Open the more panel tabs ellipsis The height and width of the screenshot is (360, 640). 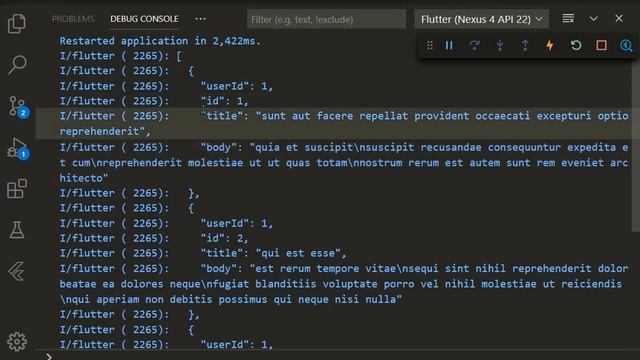coord(200,19)
